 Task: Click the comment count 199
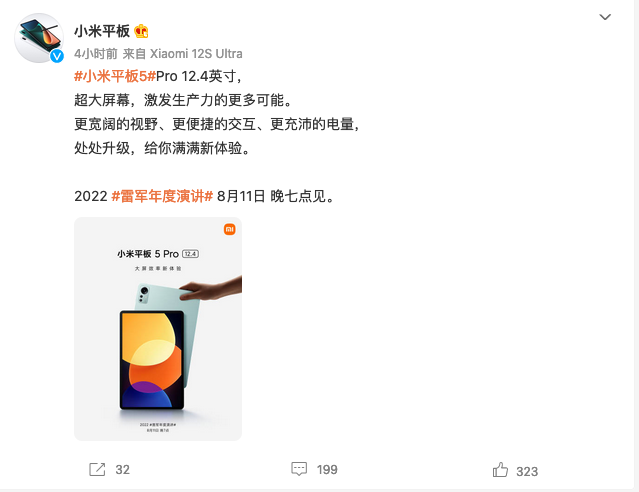coord(327,470)
